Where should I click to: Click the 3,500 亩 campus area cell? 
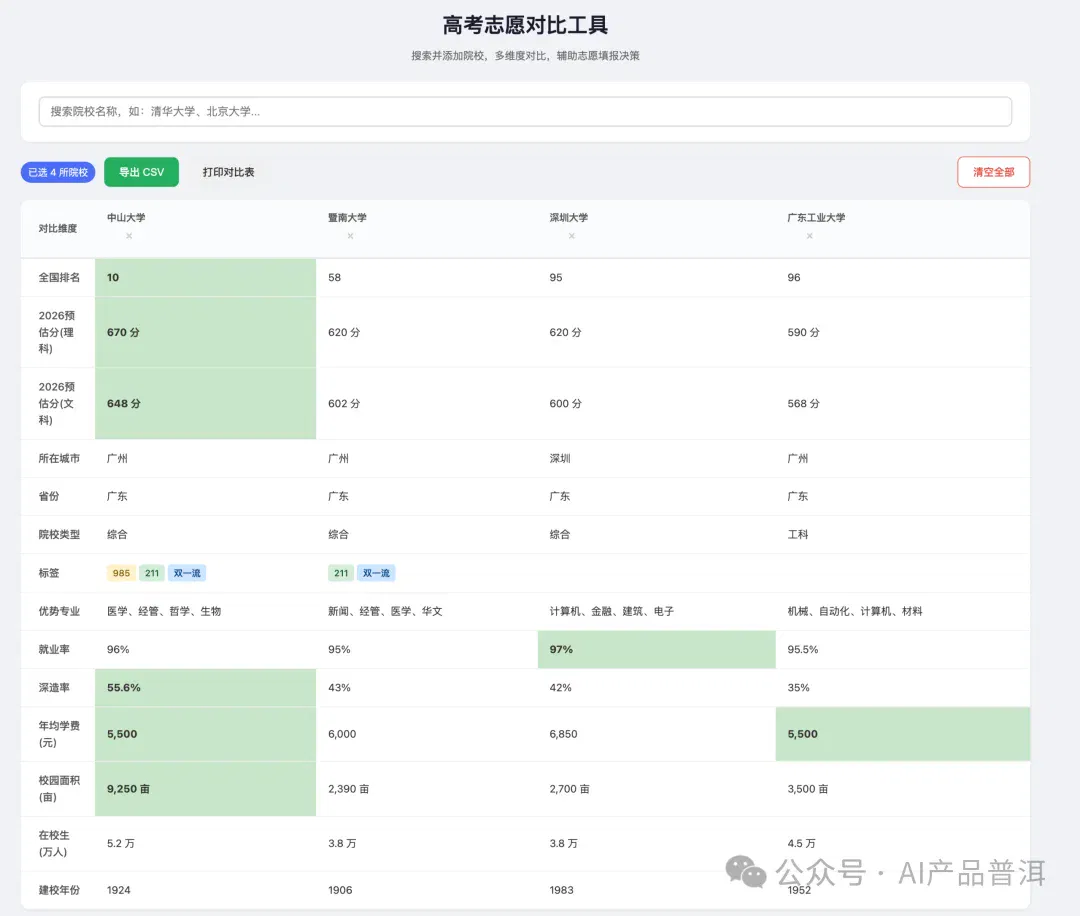902,789
